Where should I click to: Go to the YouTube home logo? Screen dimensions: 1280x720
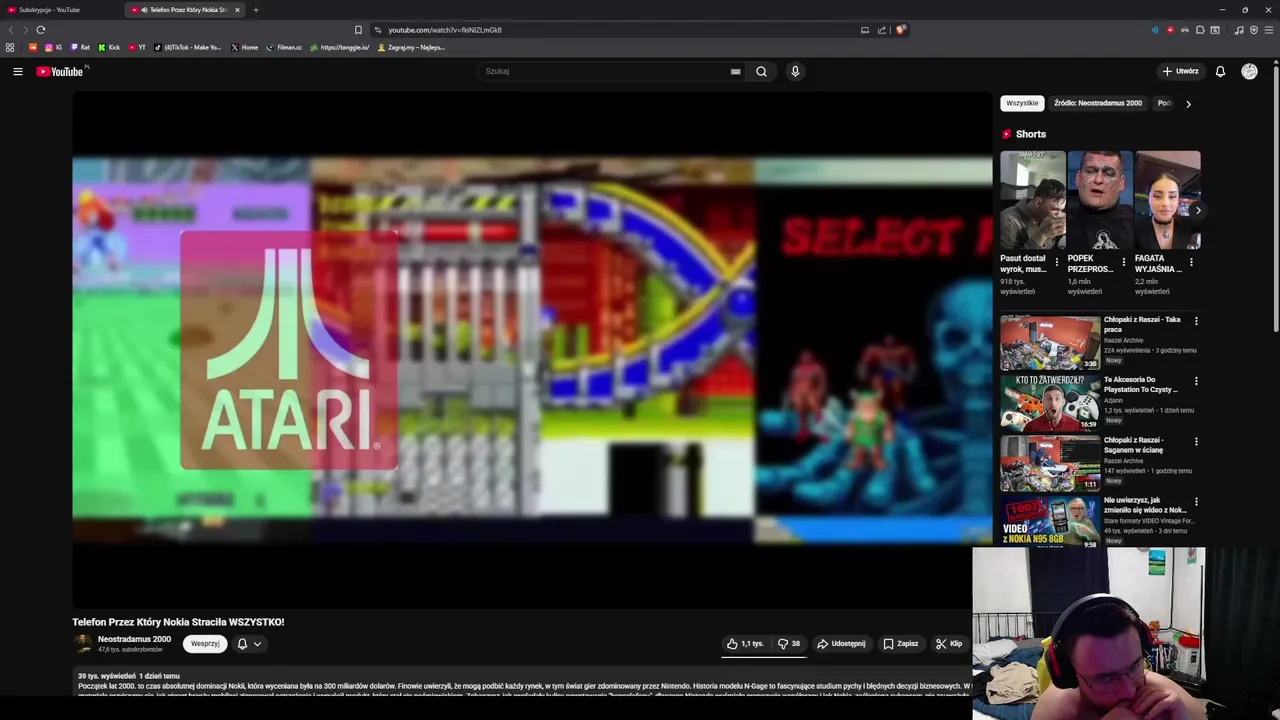[60, 71]
